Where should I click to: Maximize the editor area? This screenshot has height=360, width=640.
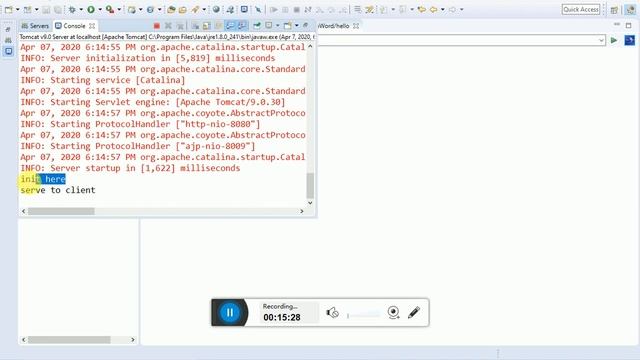[x=629, y=25]
